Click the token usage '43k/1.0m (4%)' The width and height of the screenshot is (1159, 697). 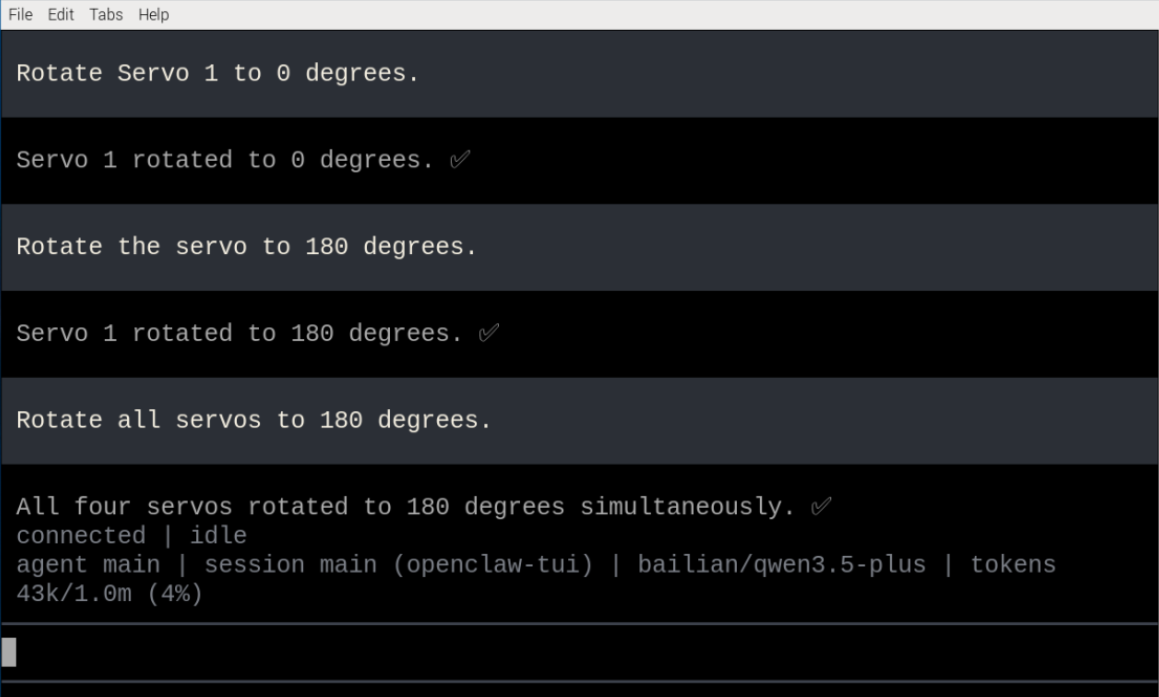(x=109, y=594)
